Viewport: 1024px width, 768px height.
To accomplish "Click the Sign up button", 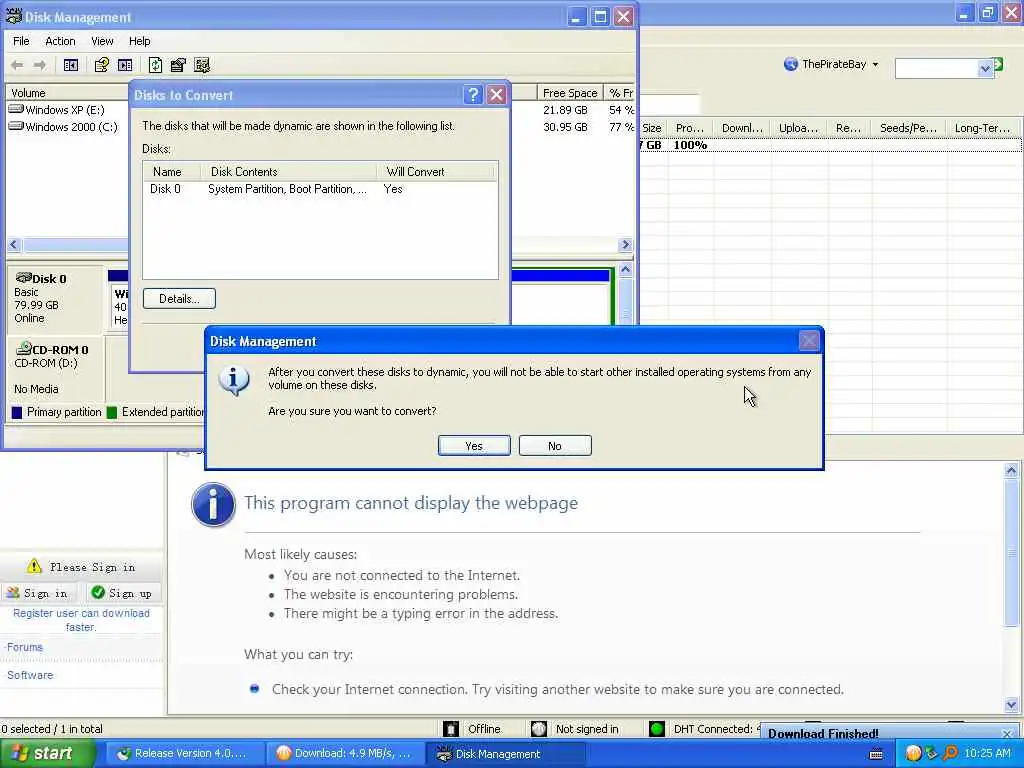I will pos(122,593).
